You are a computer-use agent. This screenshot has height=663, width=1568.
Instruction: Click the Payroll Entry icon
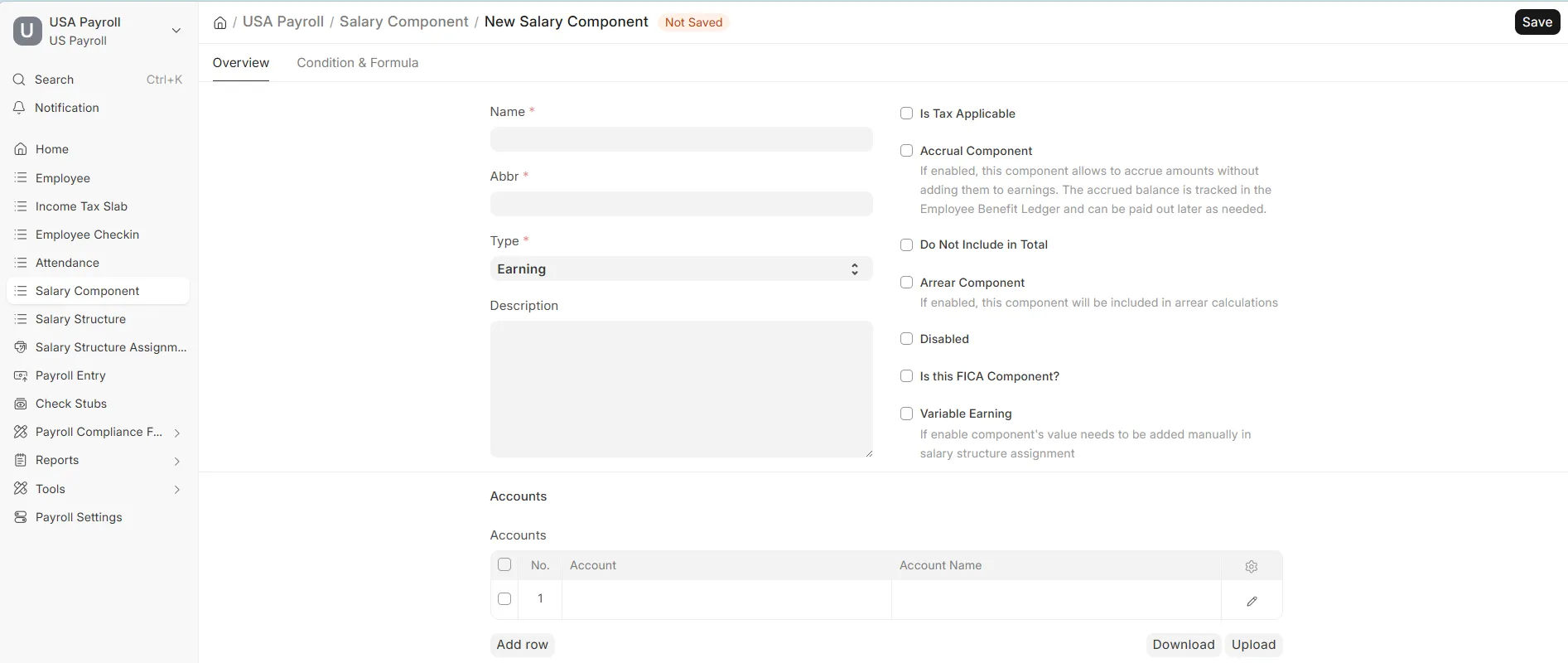21,375
